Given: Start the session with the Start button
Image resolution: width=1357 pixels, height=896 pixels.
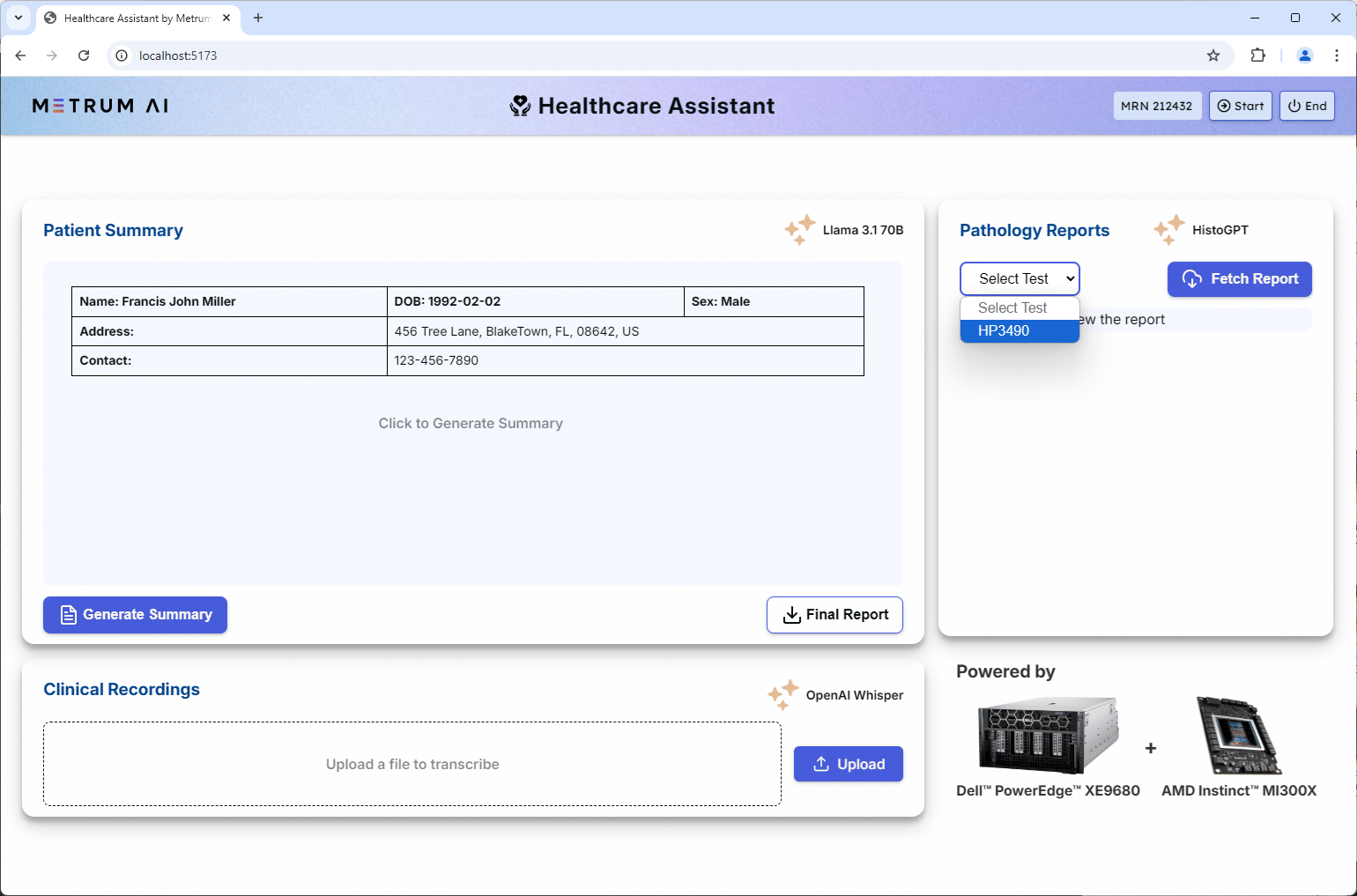Looking at the screenshot, I should 1241,106.
